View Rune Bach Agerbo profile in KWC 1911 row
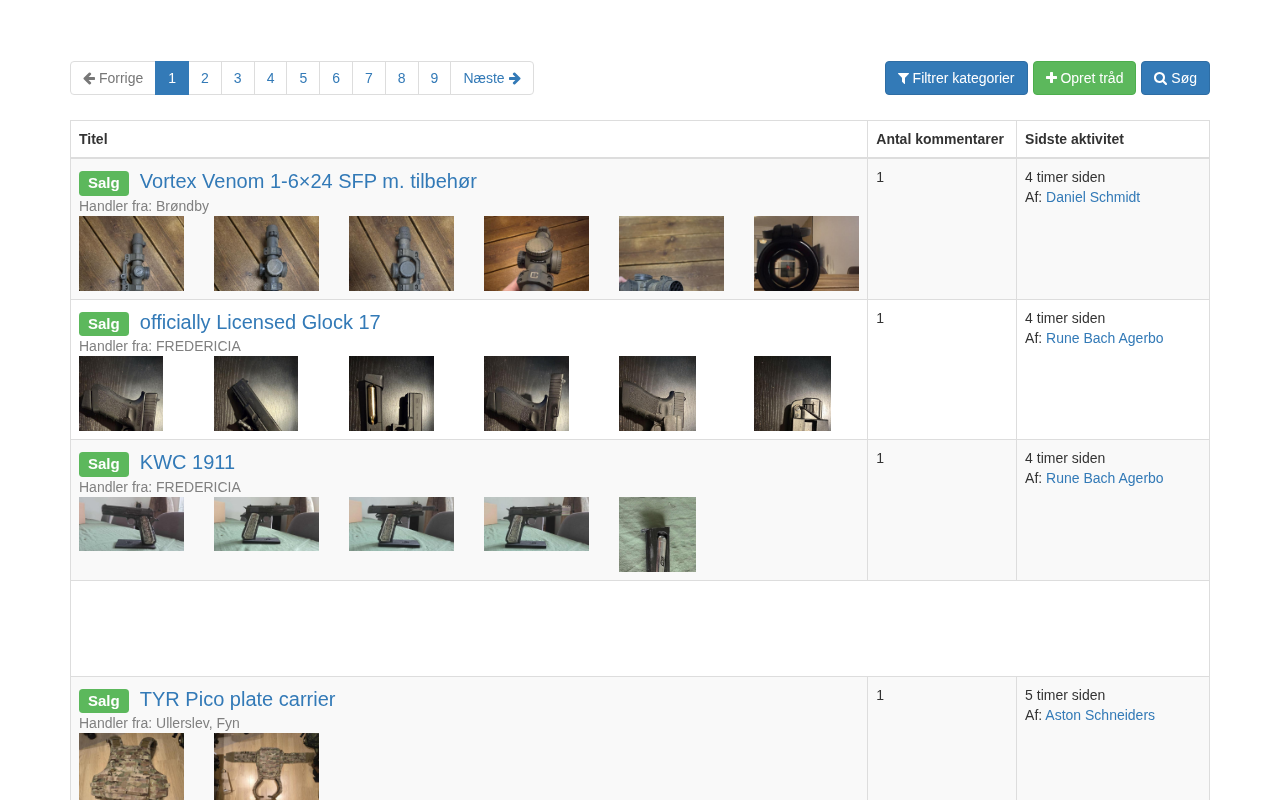 pyautogui.click(x=1105, y=478)
